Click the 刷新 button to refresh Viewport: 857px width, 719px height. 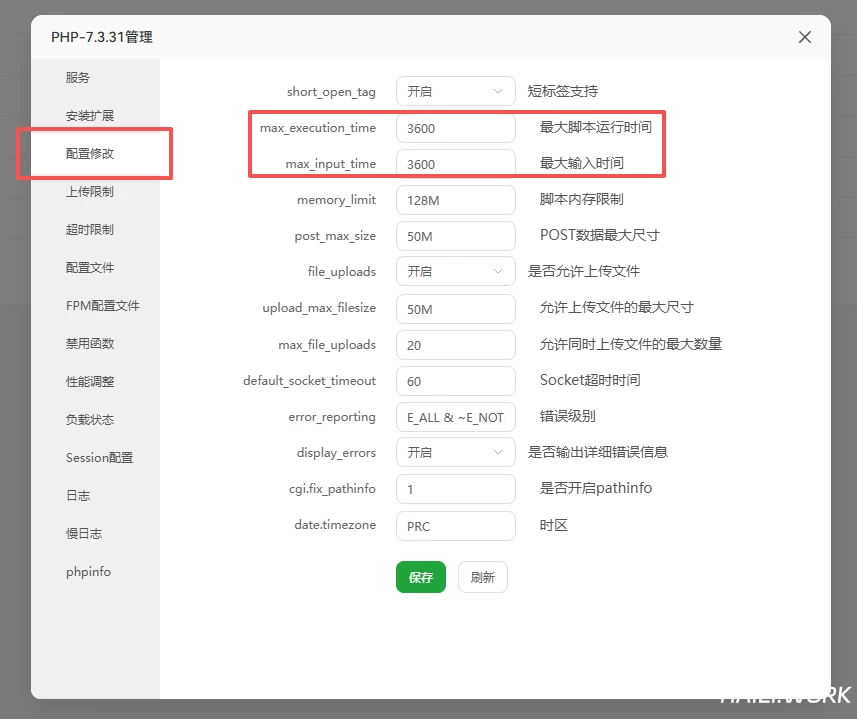click(483, 577)
